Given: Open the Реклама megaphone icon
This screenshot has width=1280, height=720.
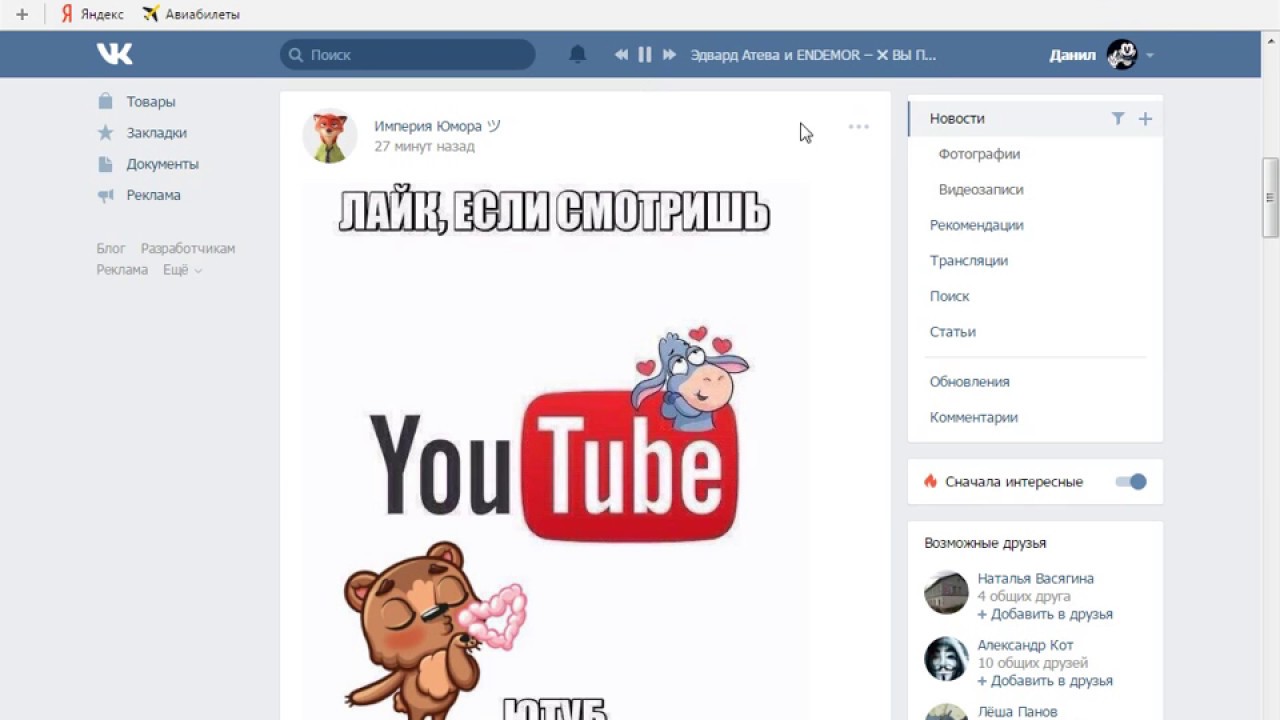Looking at the screenshot, I should 105,195.
